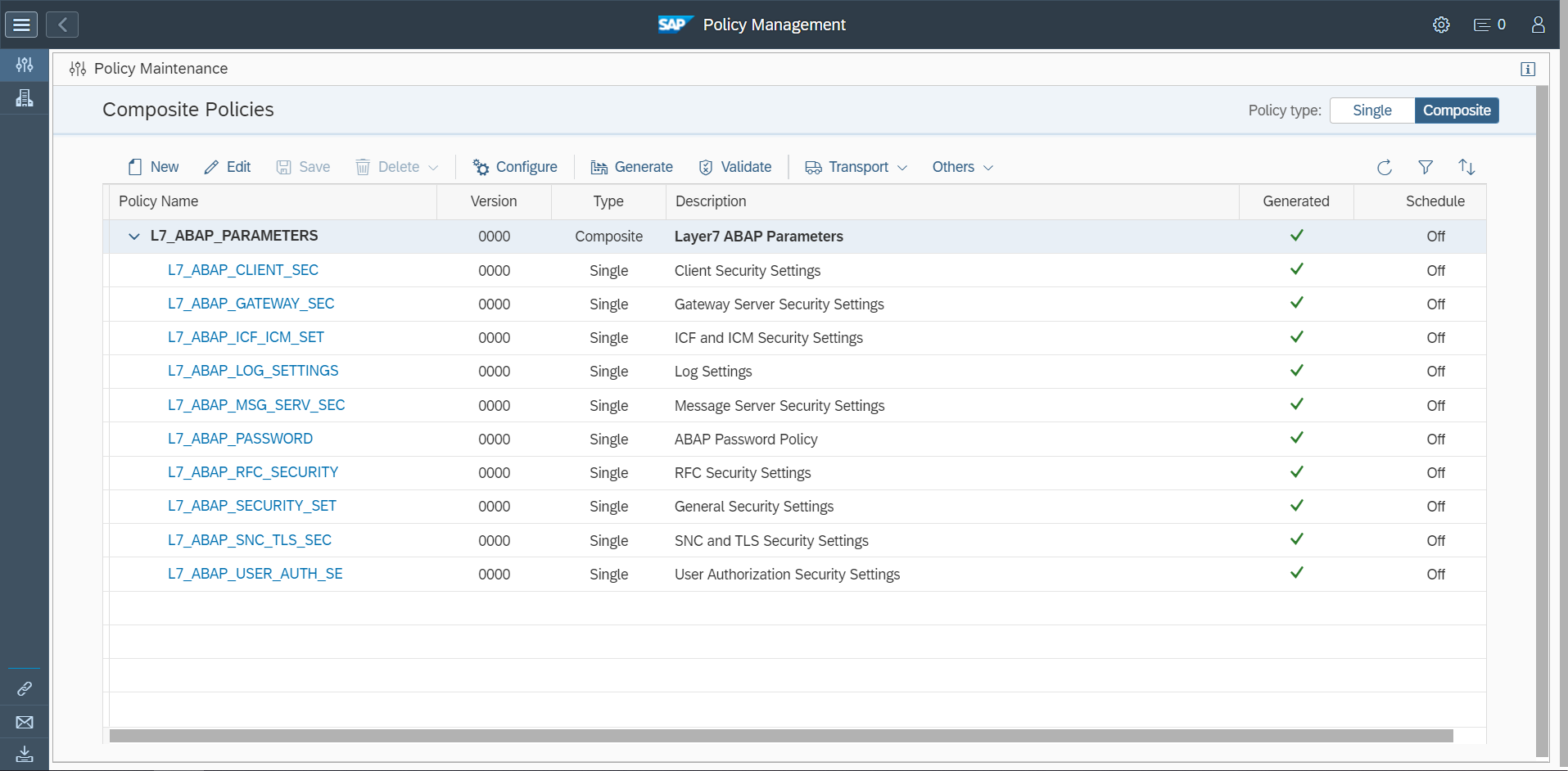This screenshot has width=1568, height=771.
Task: Open the L7_ABAP_CLIENT_SEC policy link
Action: pos(243,270)
